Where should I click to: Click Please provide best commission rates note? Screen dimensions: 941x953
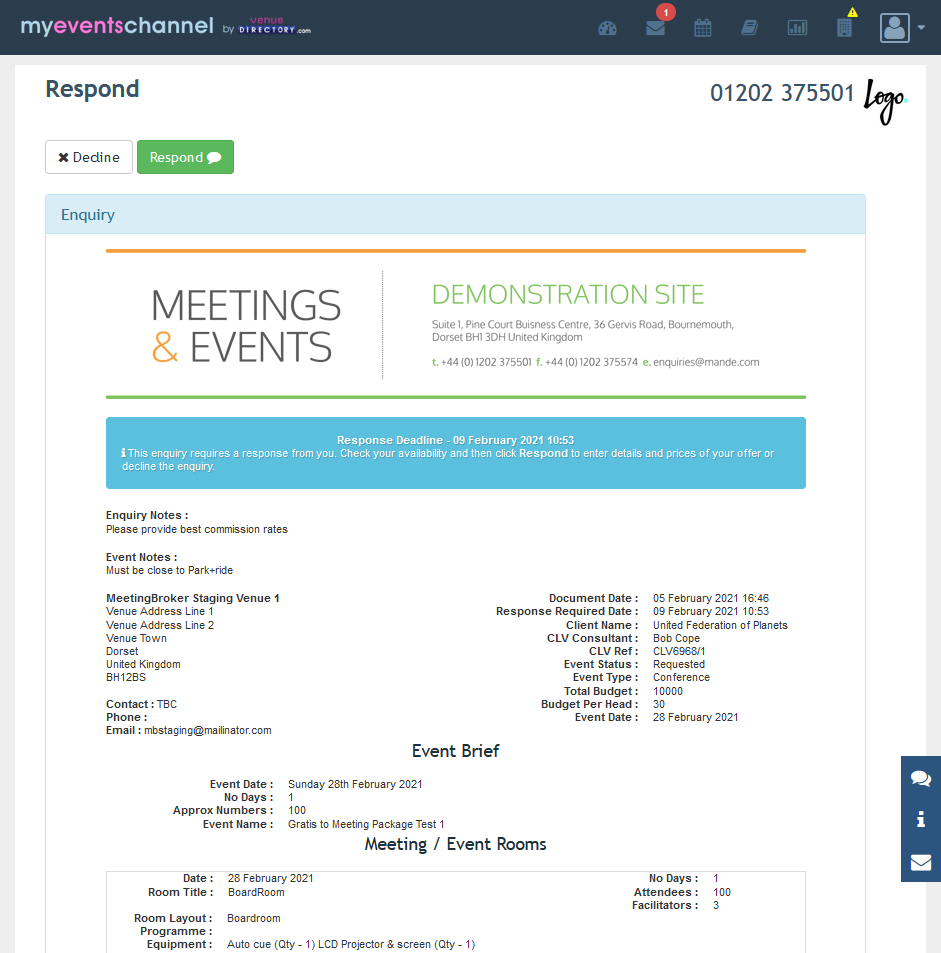point(197,529)
